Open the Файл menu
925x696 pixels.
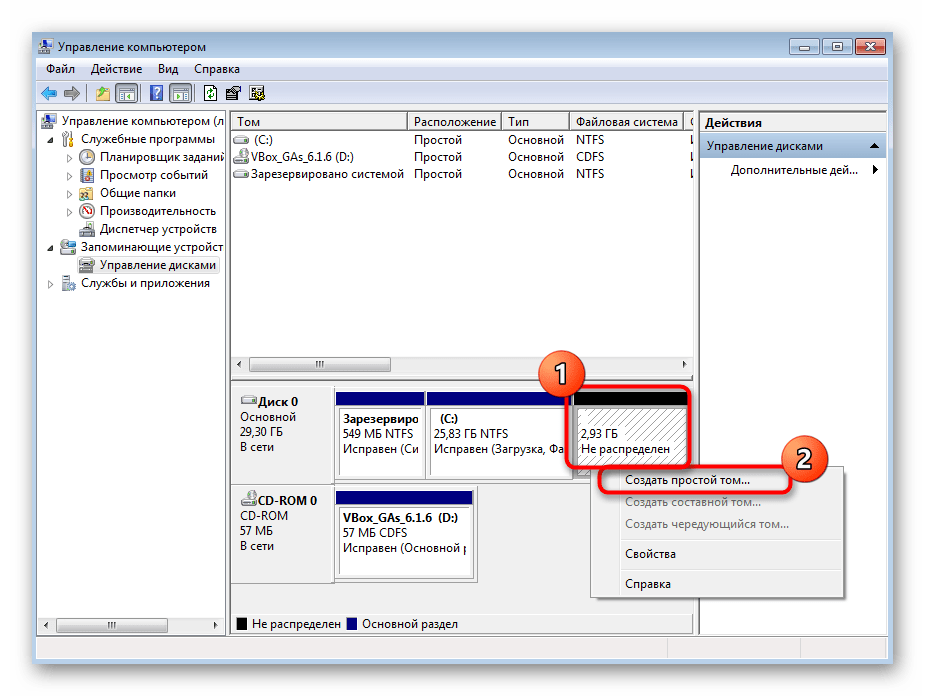point(60,69)
